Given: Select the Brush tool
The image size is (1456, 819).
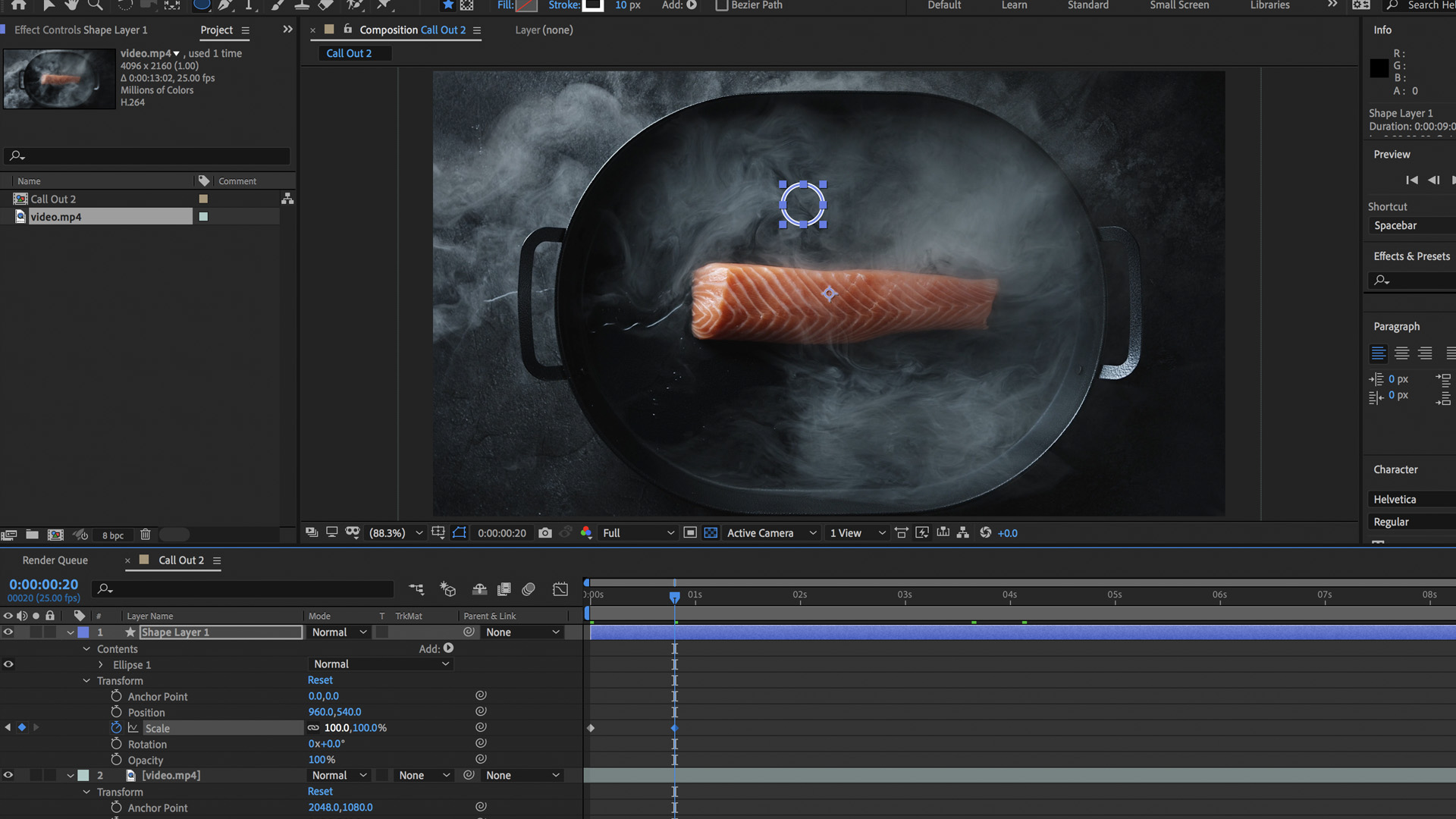Looking at the screenshot, I should click(x=278, y=6).
